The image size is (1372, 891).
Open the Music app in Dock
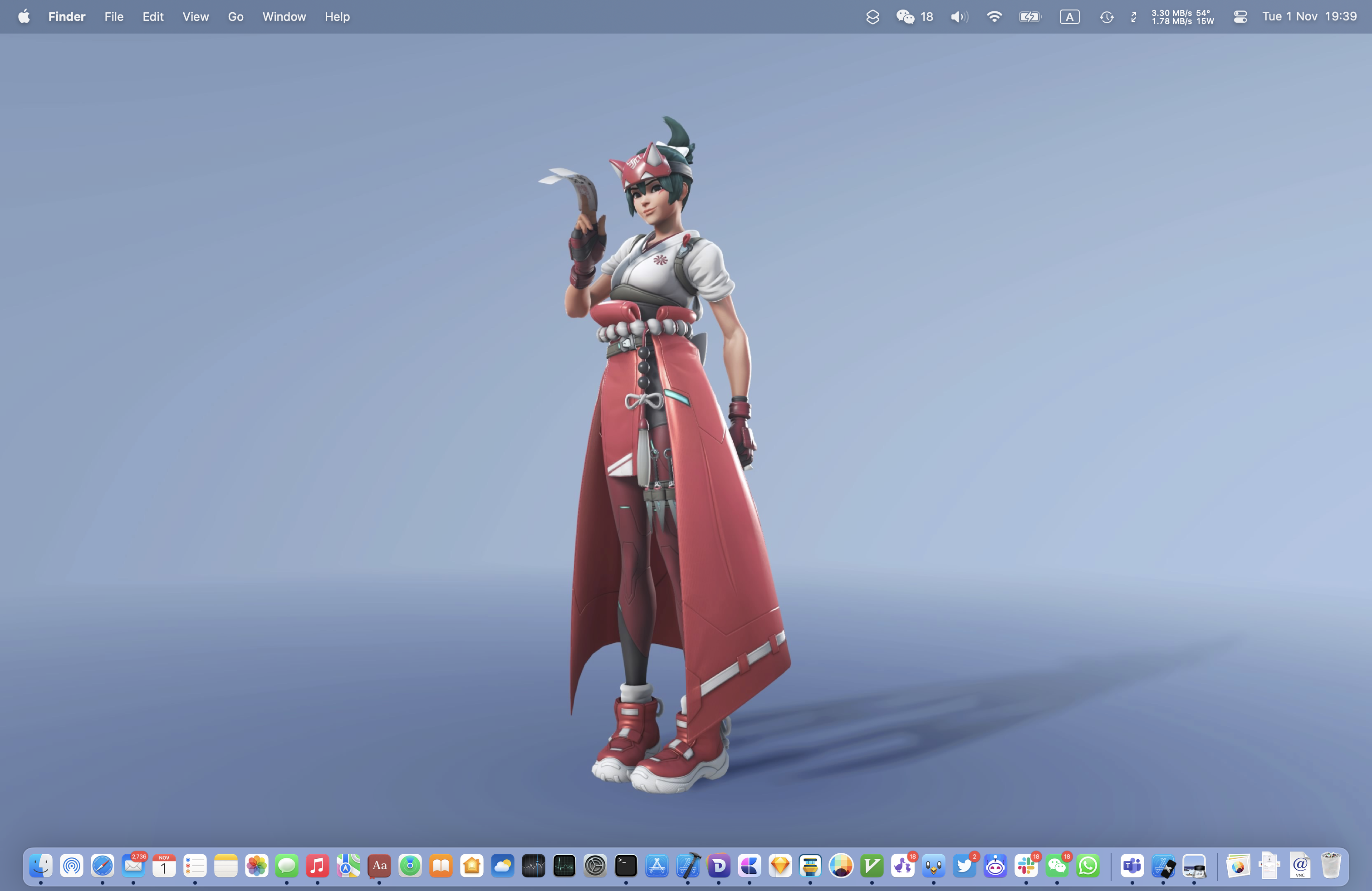pos(318,866)
